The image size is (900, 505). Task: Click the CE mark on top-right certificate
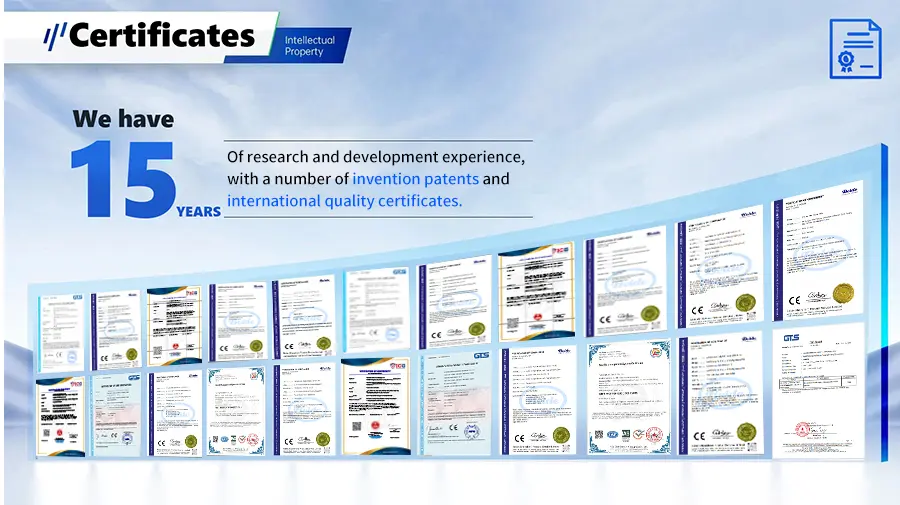794,297
